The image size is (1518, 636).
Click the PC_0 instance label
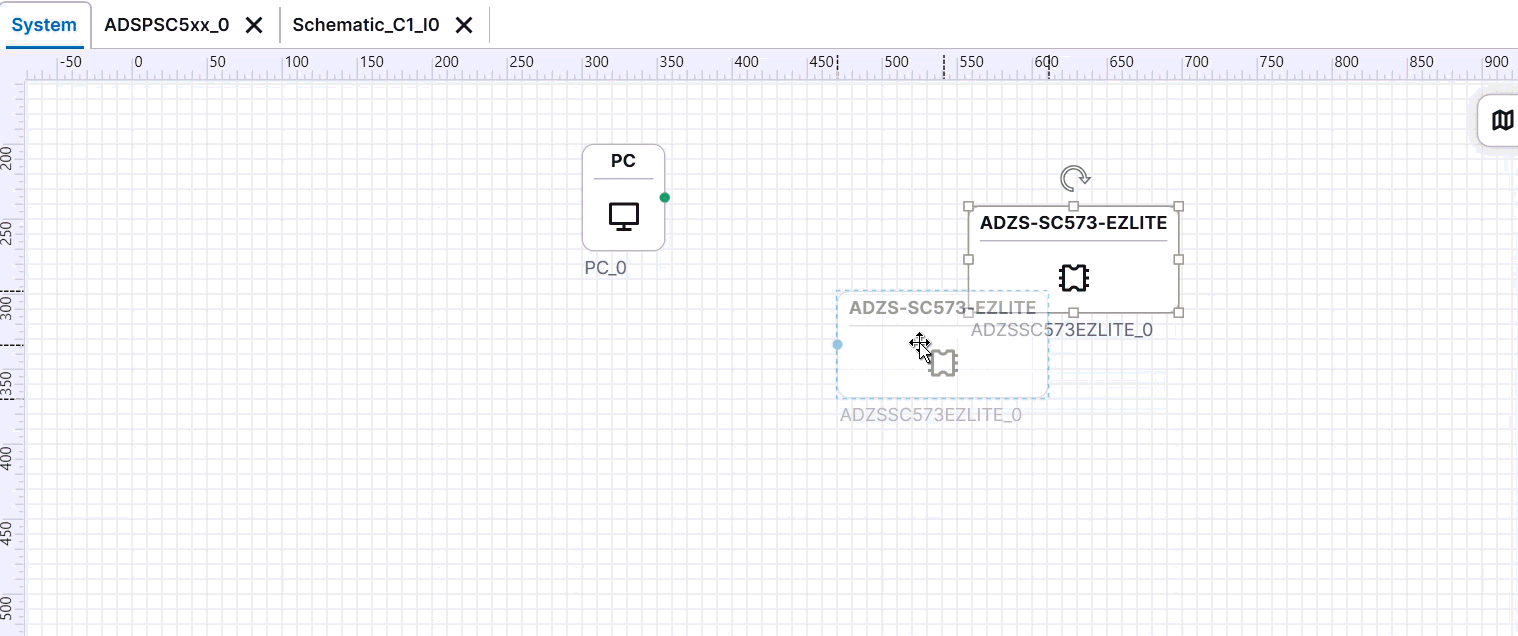click(605, 268)
